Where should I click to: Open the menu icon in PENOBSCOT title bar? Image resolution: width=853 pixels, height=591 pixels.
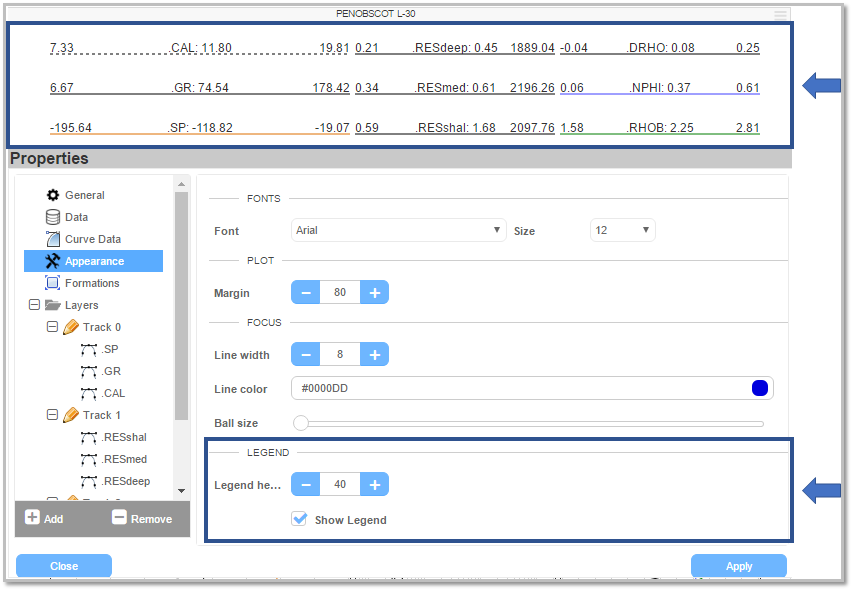click(780, 14)
